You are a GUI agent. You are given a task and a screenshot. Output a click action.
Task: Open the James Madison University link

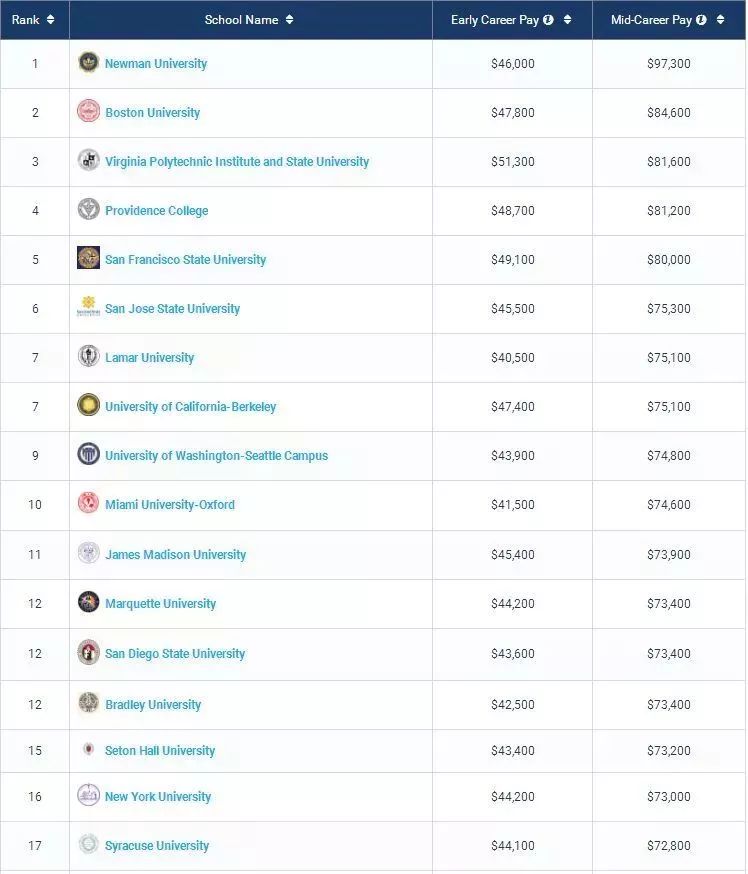click(x=175, y=554)
